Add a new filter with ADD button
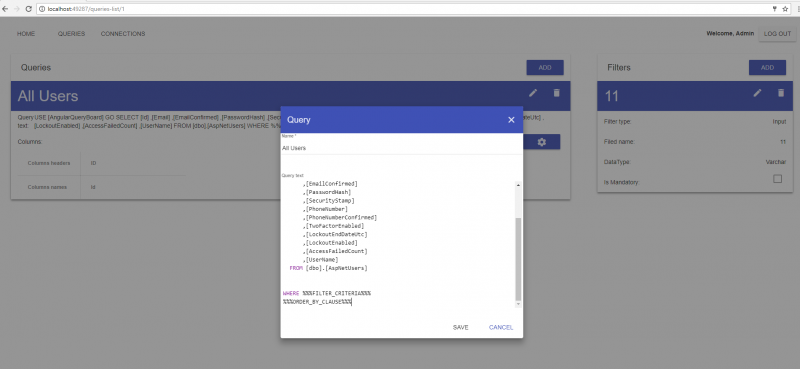 pos(767,67)
